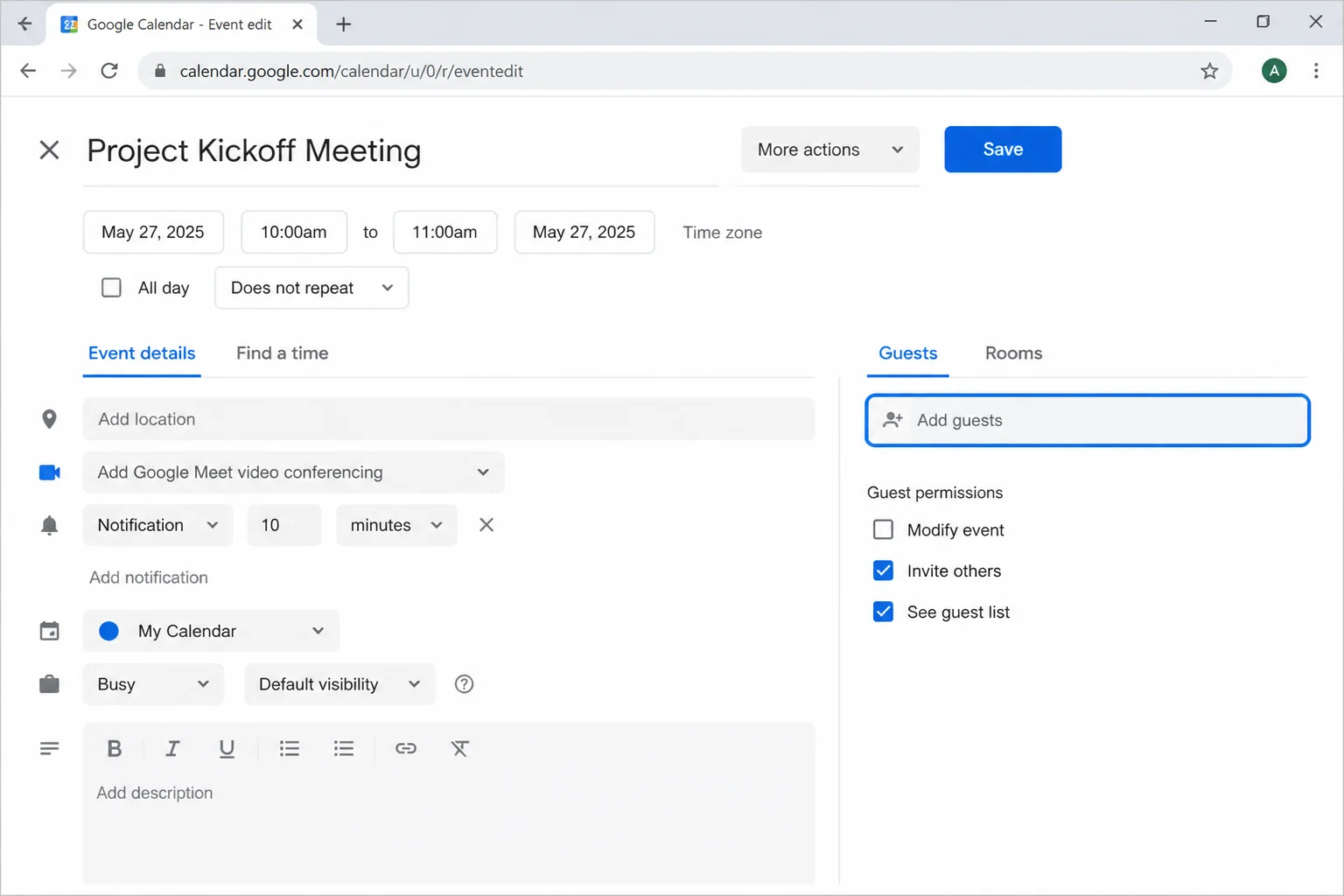The width and height of the screenshot is (1344, 896).
Task: Click the calendar icon beside My Calendar
Action: (50, 631)
